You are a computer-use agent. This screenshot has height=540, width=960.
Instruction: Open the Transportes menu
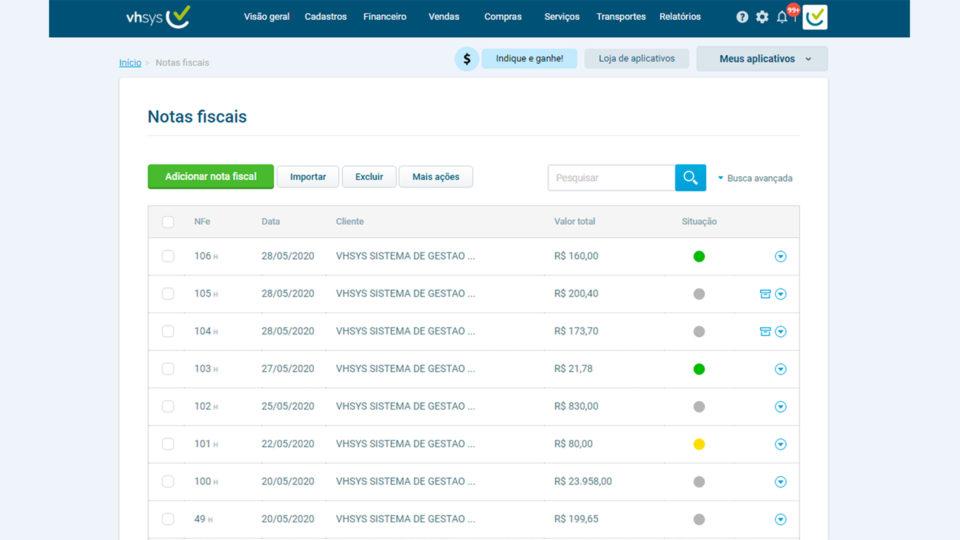621,17
